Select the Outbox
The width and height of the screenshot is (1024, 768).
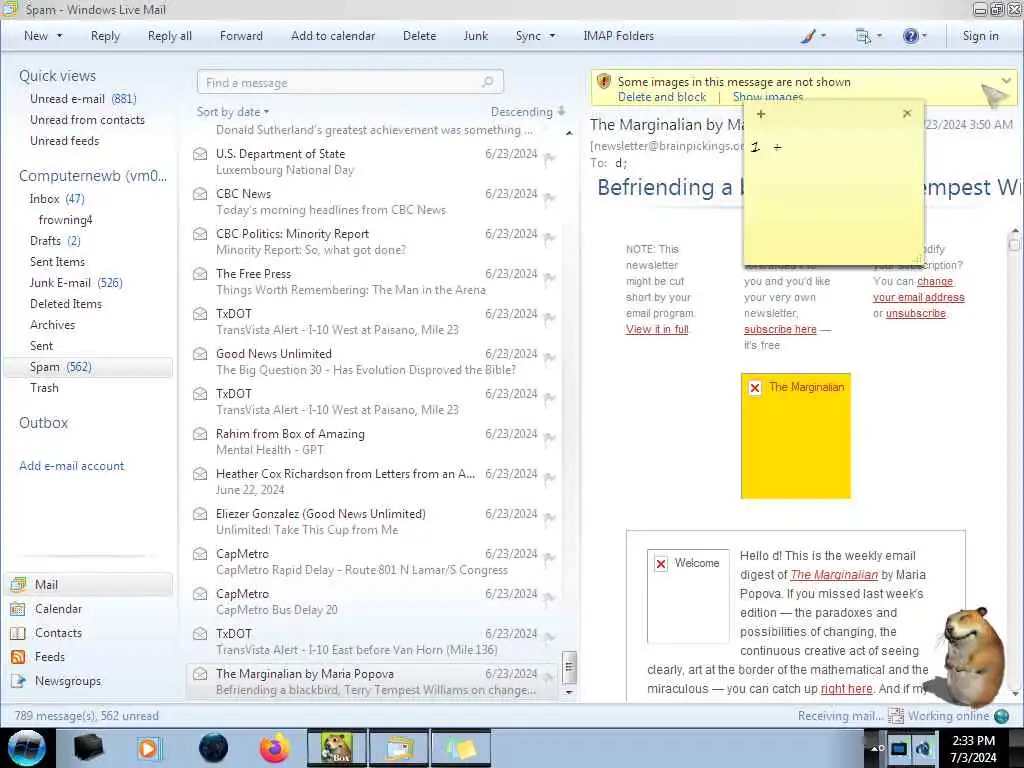coord(43,423)
